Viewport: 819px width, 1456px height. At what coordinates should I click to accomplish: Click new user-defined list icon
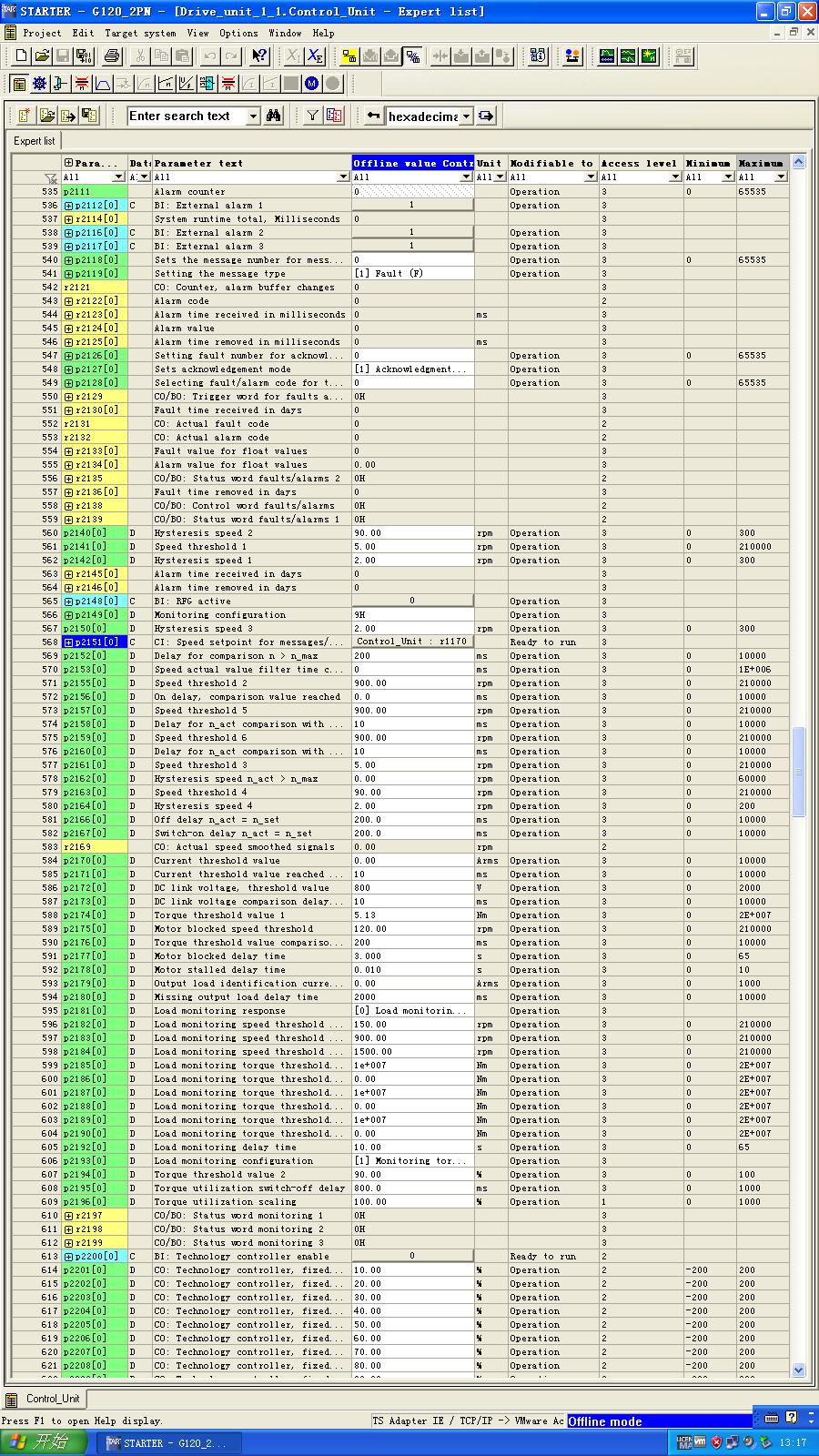click(x=25, y=116)
